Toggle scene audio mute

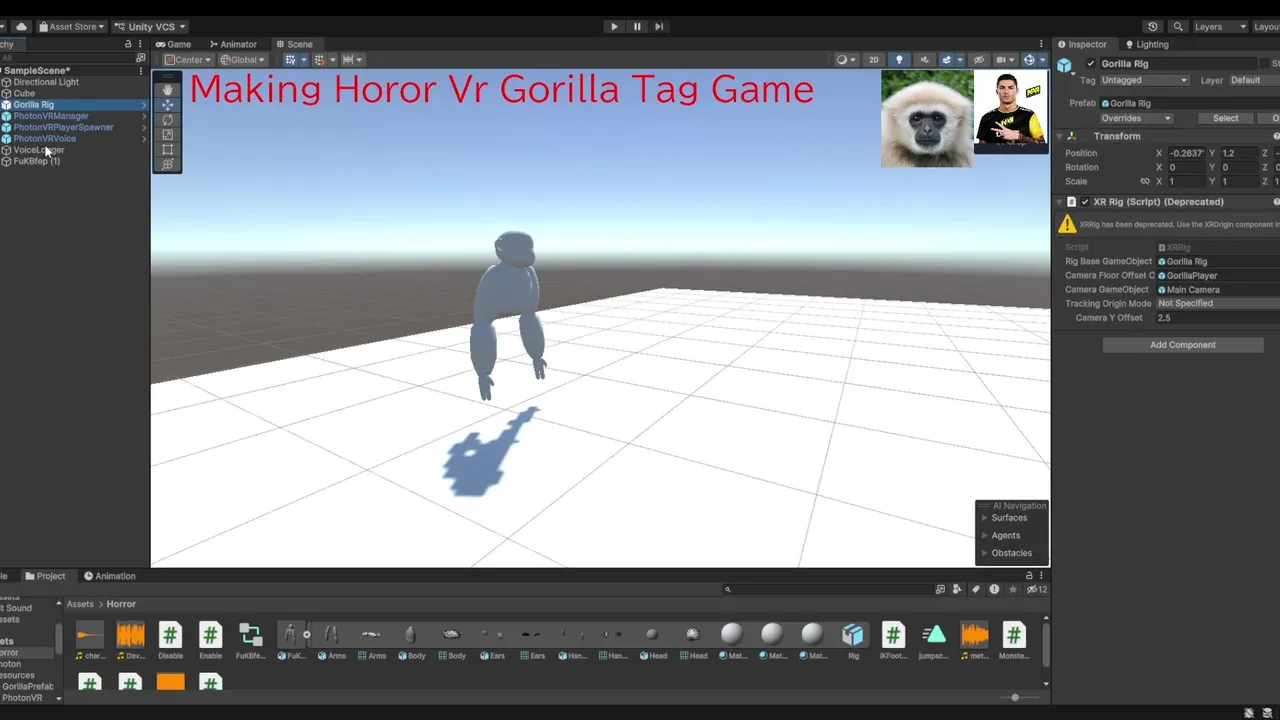pyautogui.click(x=924, y=60)
